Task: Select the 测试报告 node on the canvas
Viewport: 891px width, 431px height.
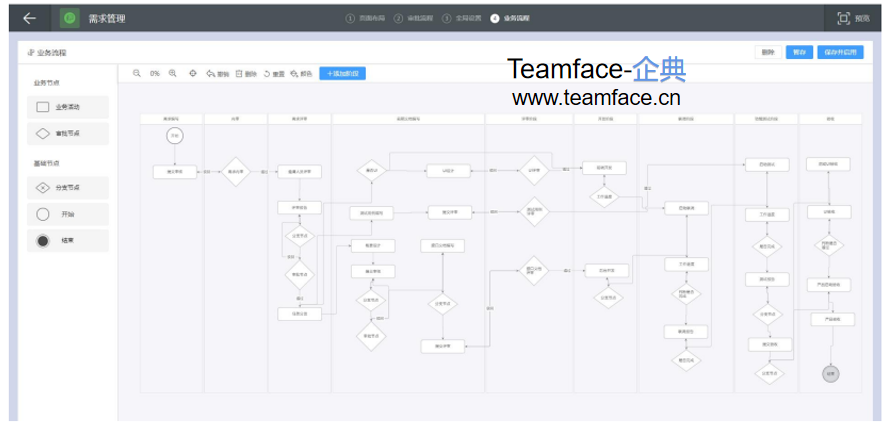Action: [768, 279]
